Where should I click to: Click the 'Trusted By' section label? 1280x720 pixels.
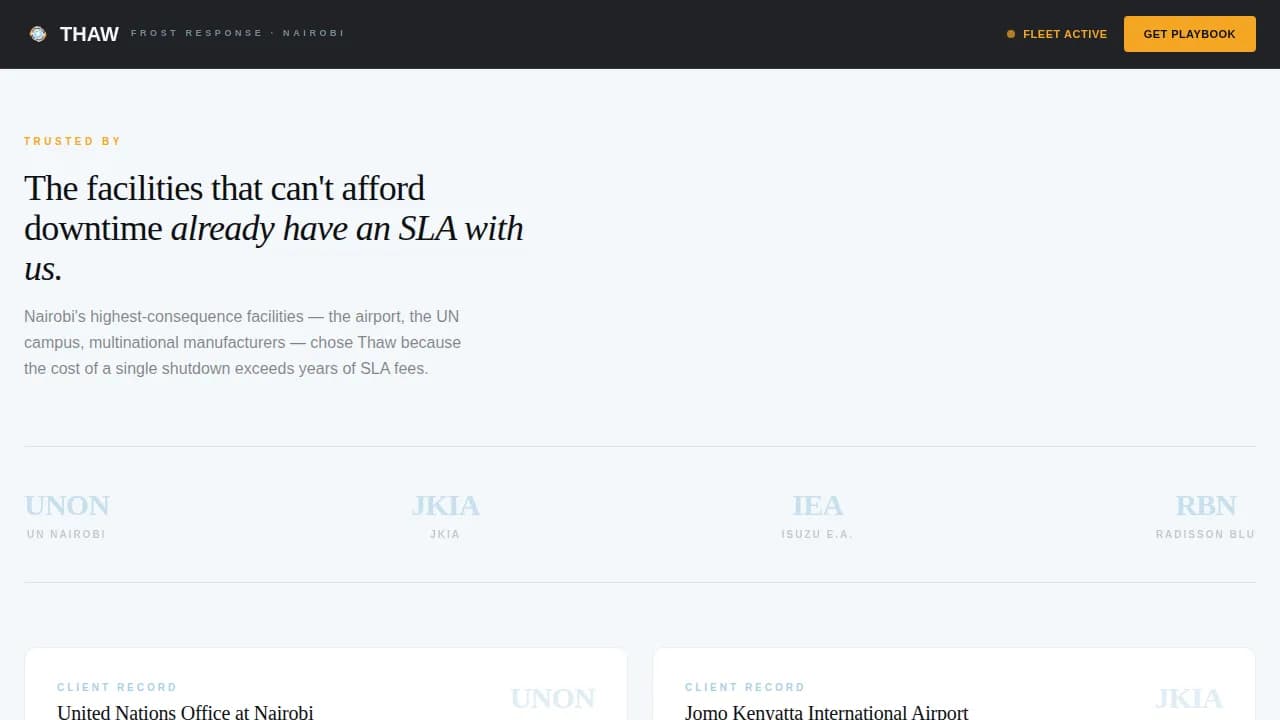73,141
